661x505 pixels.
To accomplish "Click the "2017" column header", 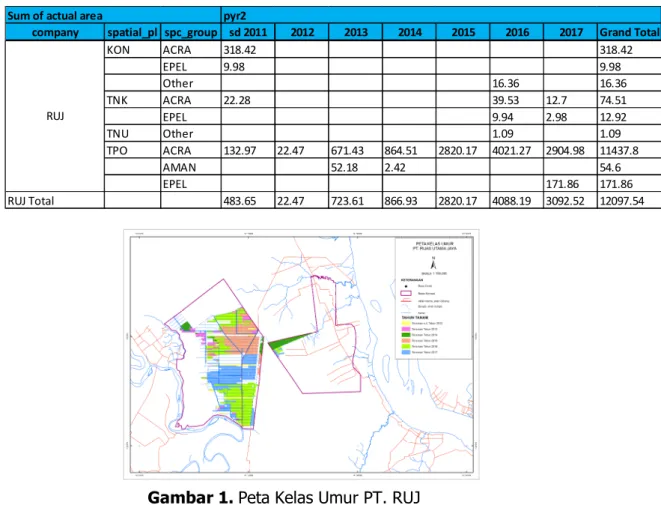I will tap(570, 32).
